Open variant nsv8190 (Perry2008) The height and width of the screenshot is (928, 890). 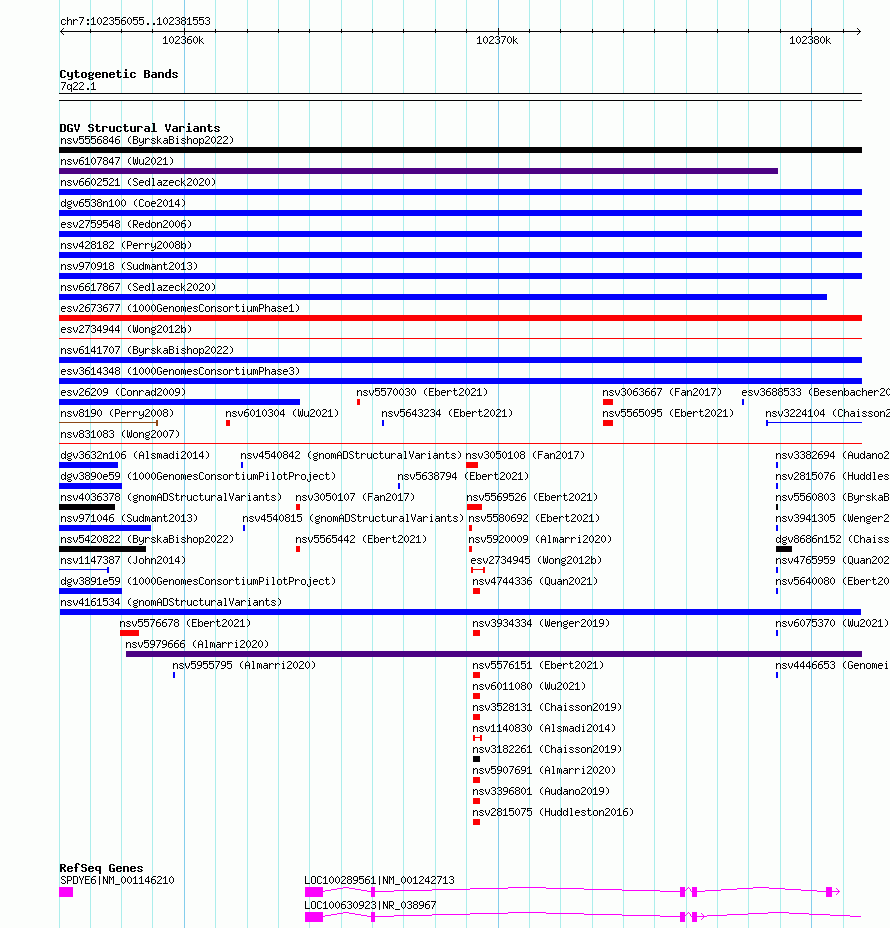(117, 413)
